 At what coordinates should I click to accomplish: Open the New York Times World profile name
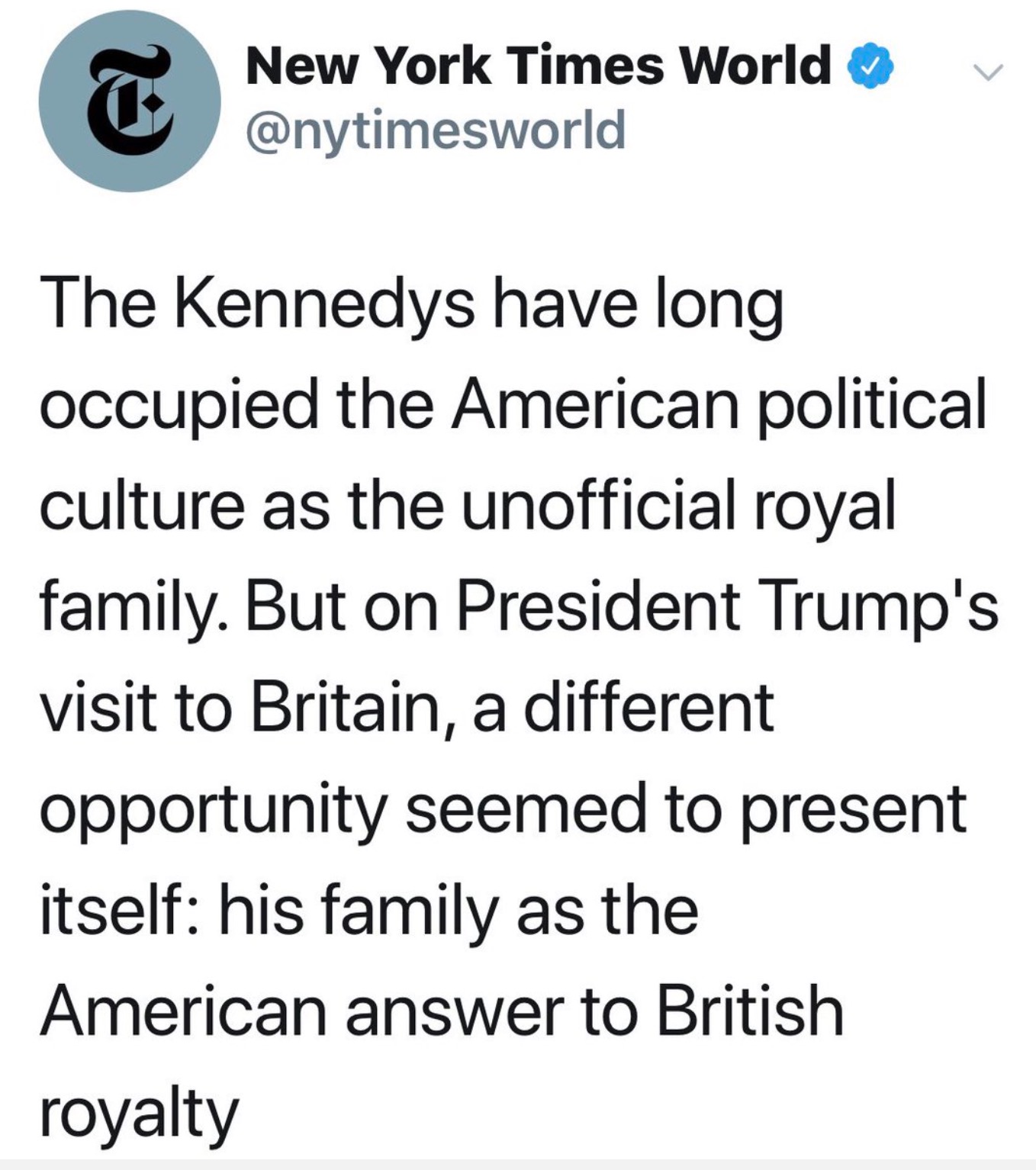[538, 66]
